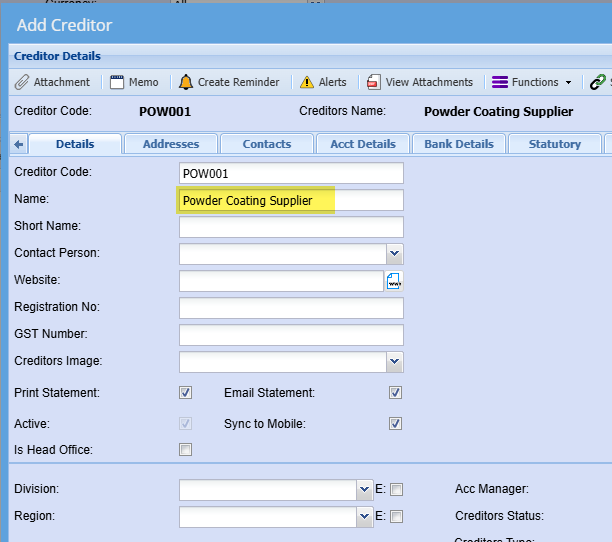
Task: Open the Region dropdown list
Action: coord(365,516)
